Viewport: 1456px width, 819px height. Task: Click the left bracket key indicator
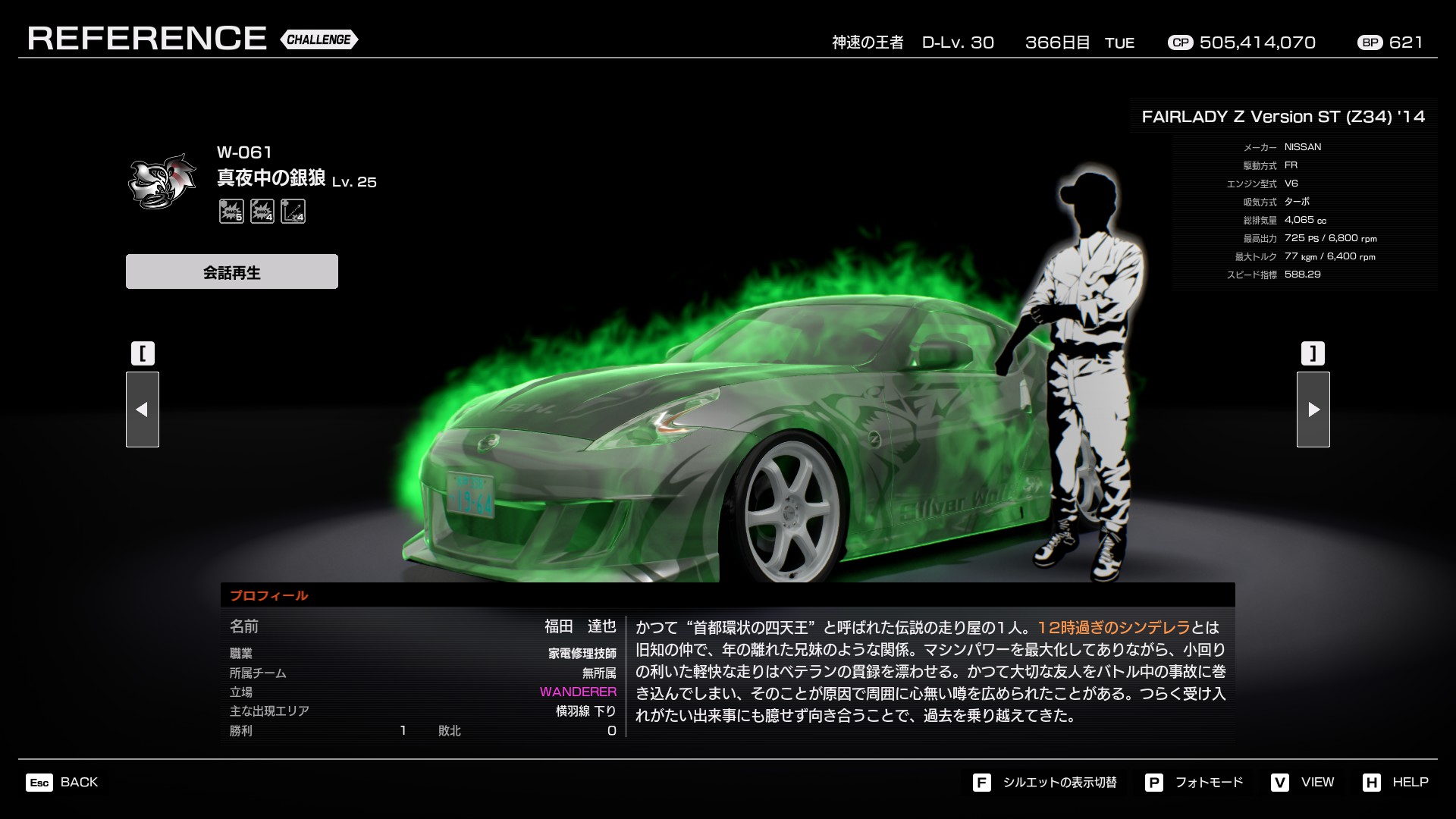[x=143, y=353]
